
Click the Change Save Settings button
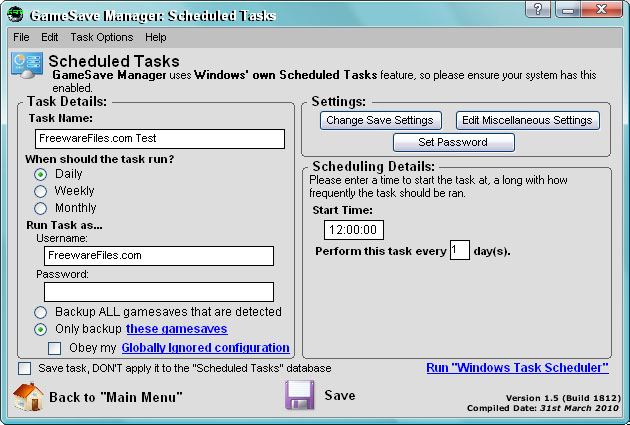point(380,121)
